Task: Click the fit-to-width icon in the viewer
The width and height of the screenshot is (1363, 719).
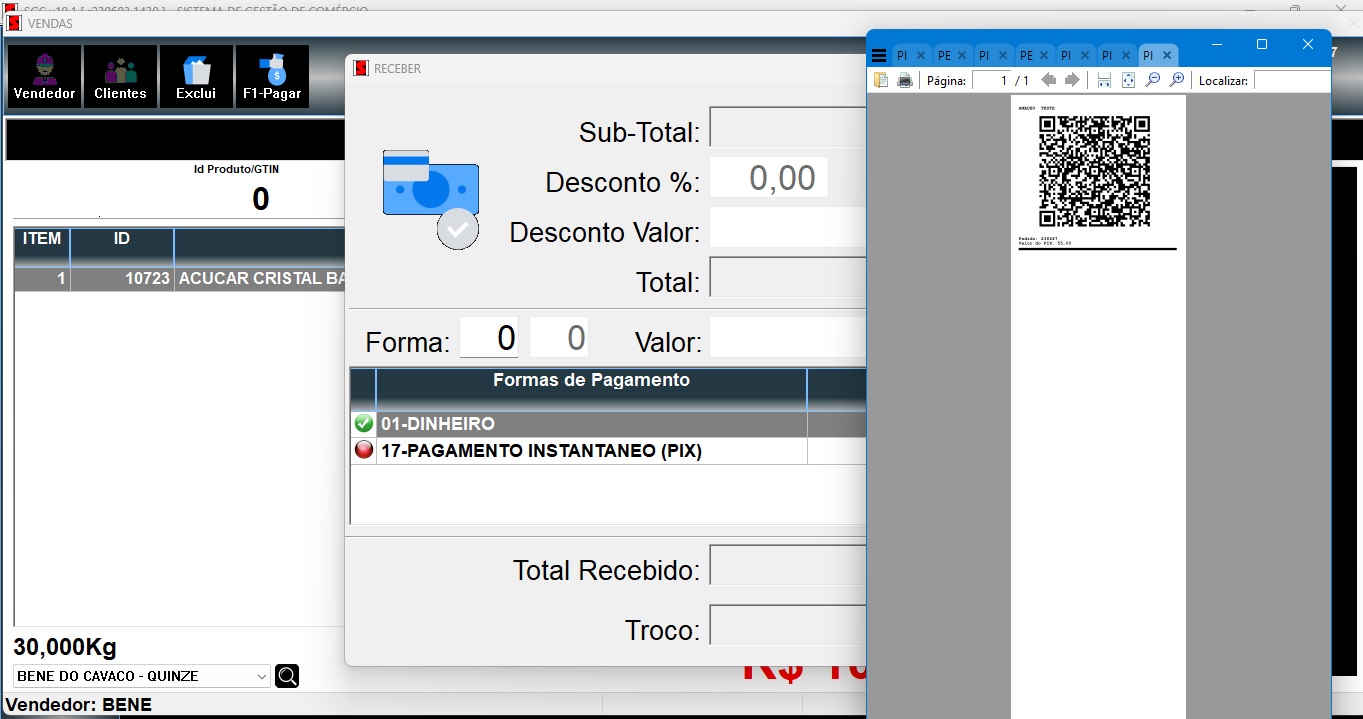Action: click(x=1104, y=80)
